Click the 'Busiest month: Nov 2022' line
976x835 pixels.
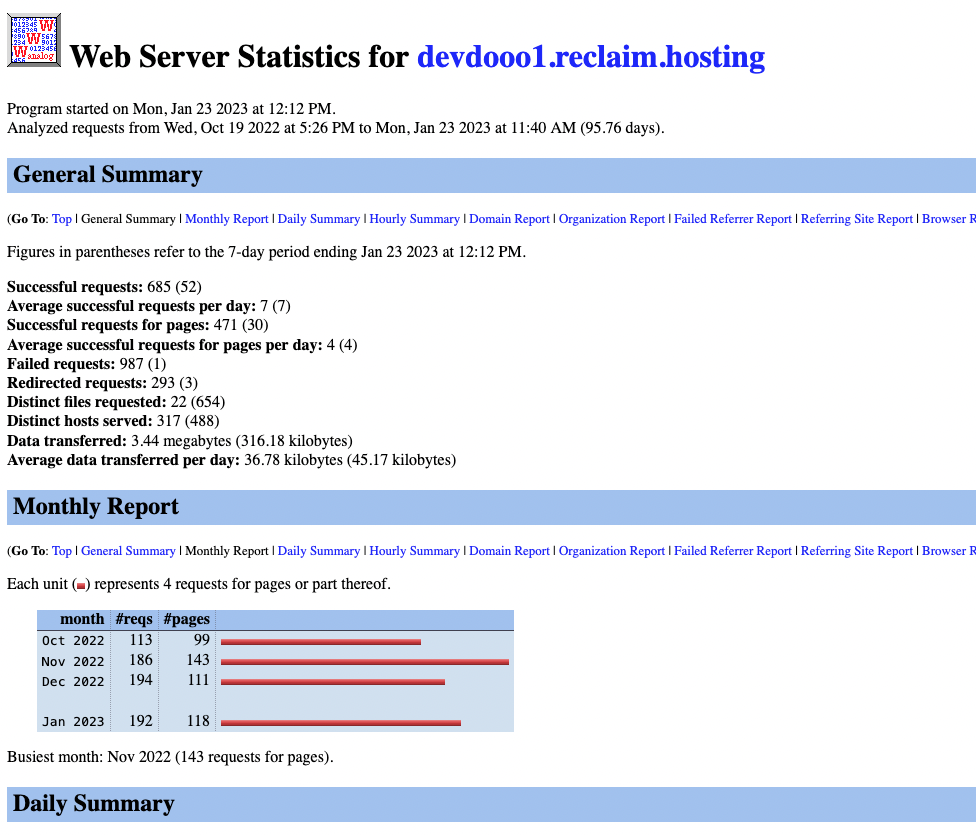click(x=170, y=757)
